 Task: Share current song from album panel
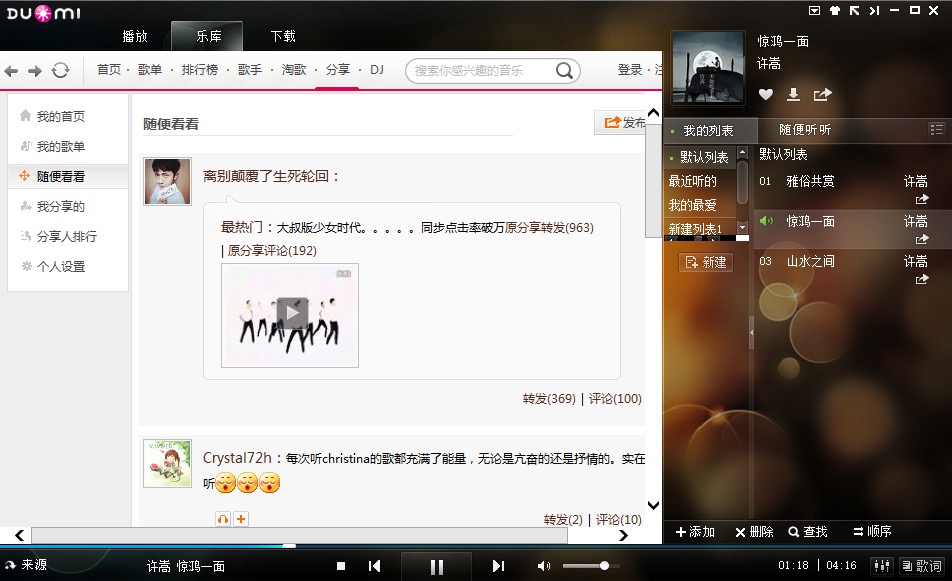pyautogui.click(x=822, y=94)
